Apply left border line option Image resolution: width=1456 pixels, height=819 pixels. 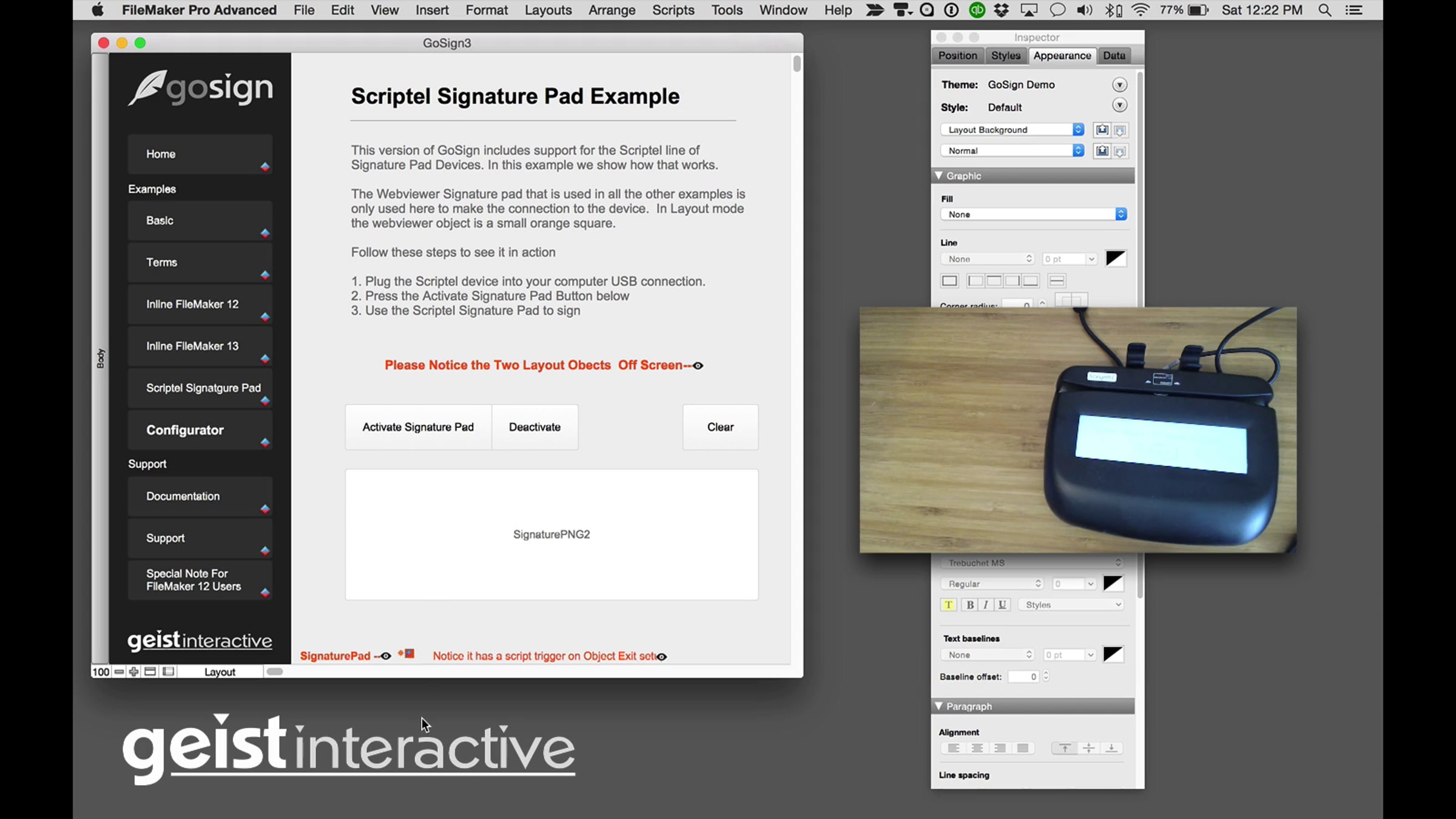(976, 281)
